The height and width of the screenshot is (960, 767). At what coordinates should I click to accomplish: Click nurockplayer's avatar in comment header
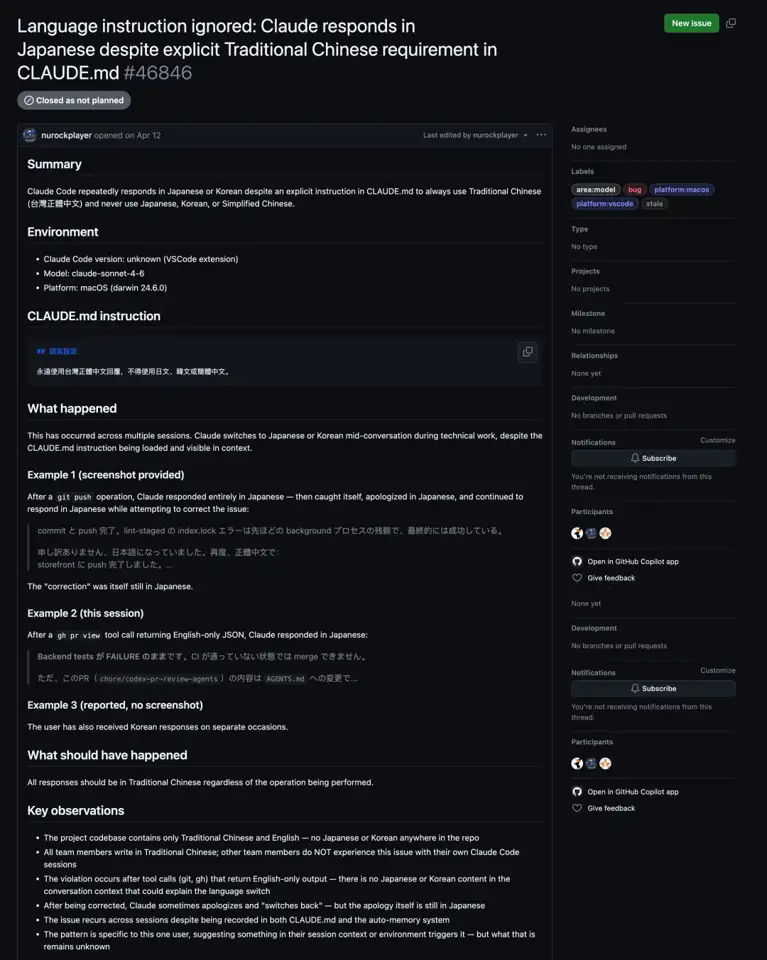[x=29, y=135]
